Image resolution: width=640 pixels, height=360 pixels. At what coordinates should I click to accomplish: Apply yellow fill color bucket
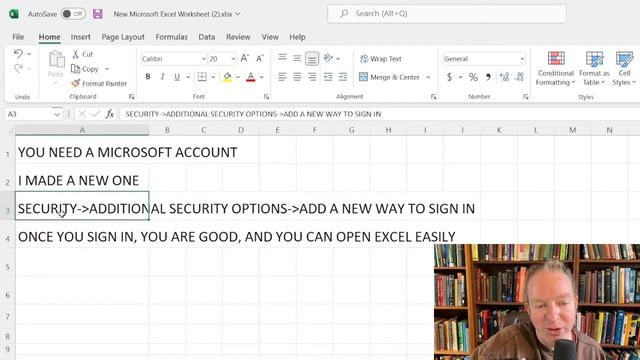(x=227, y=77)
